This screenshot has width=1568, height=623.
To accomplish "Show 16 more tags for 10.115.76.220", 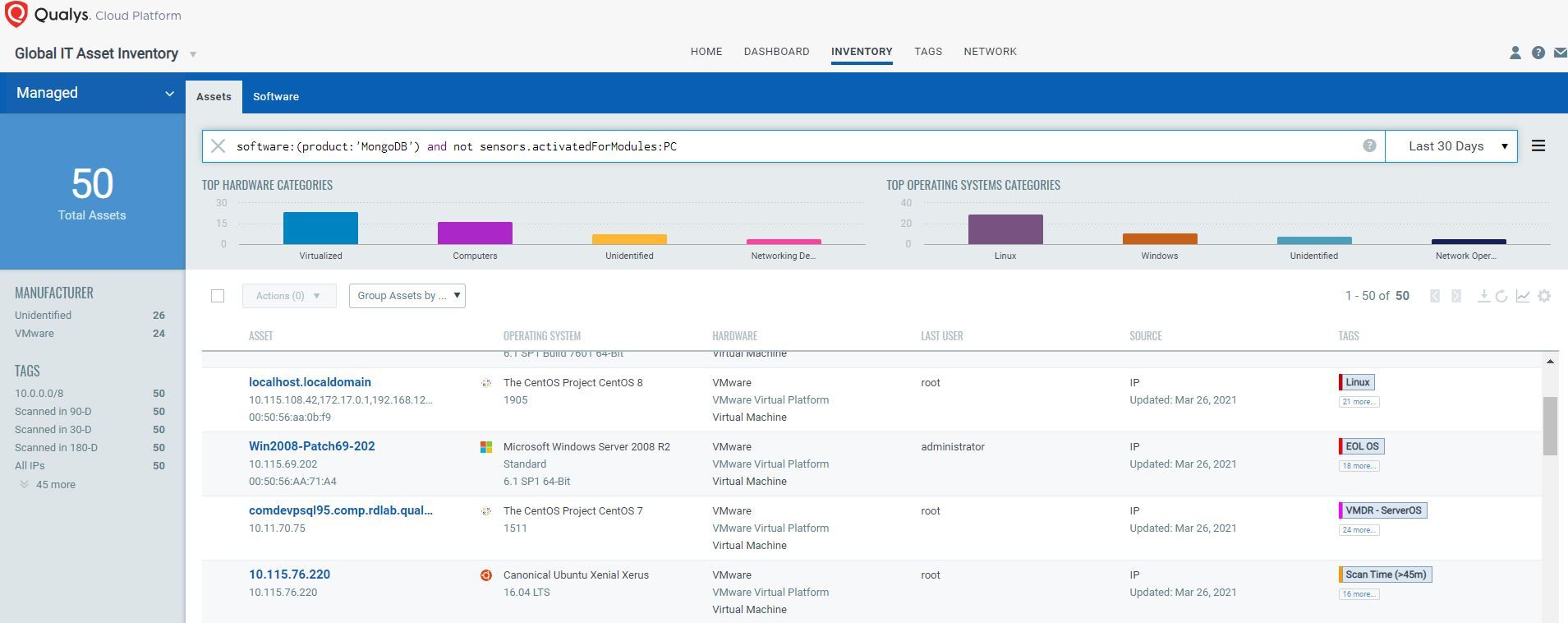I will (x=1359, y=594).
